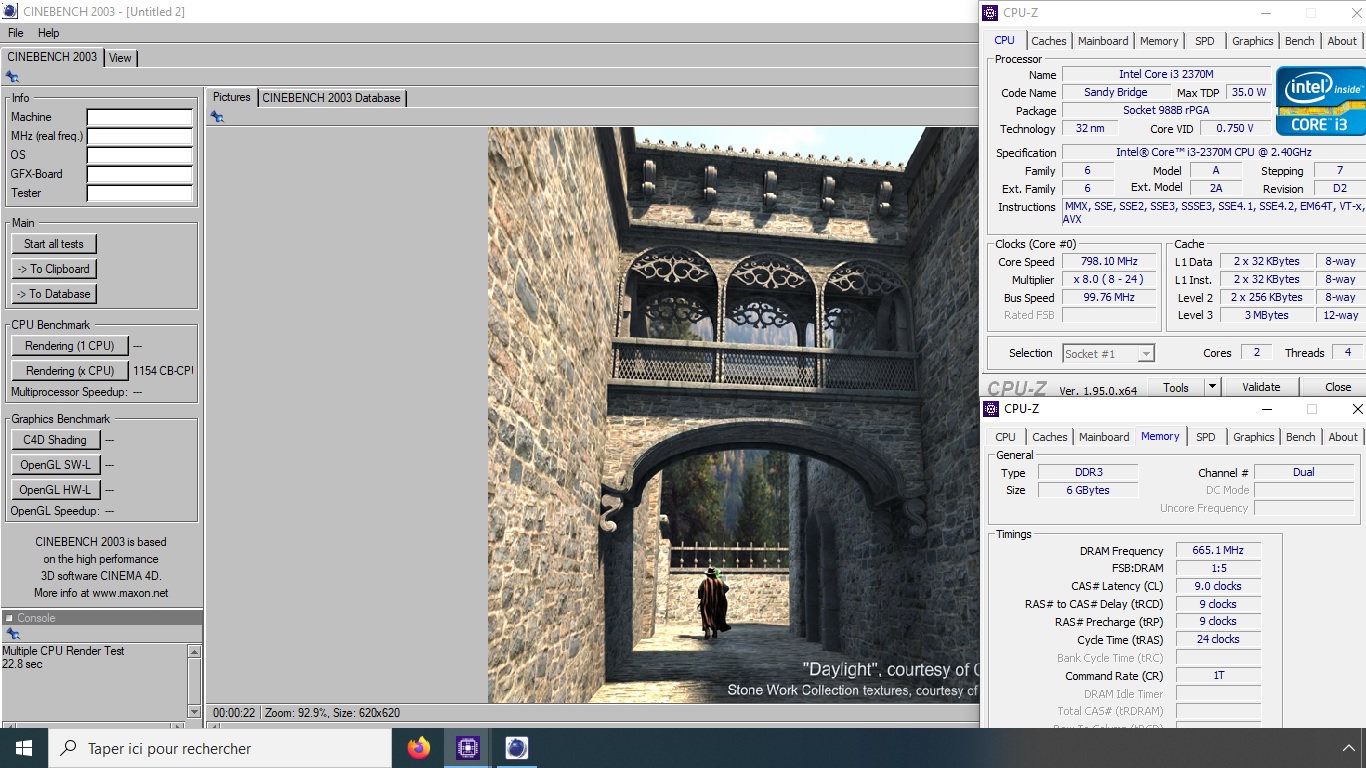Switch to the View tab
The image size is (1366, 768).
click(120, 58)
